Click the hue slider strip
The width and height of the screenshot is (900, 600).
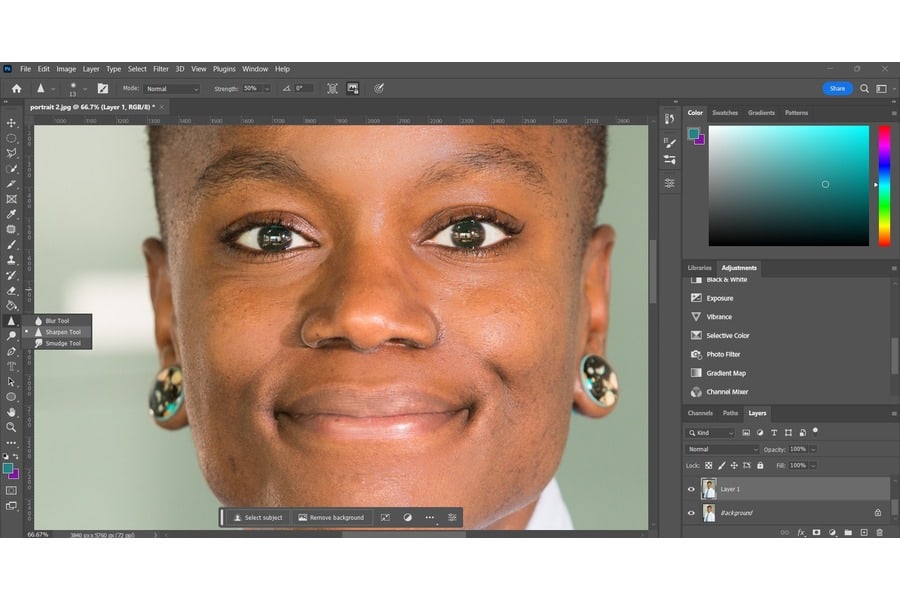(885, 186)
